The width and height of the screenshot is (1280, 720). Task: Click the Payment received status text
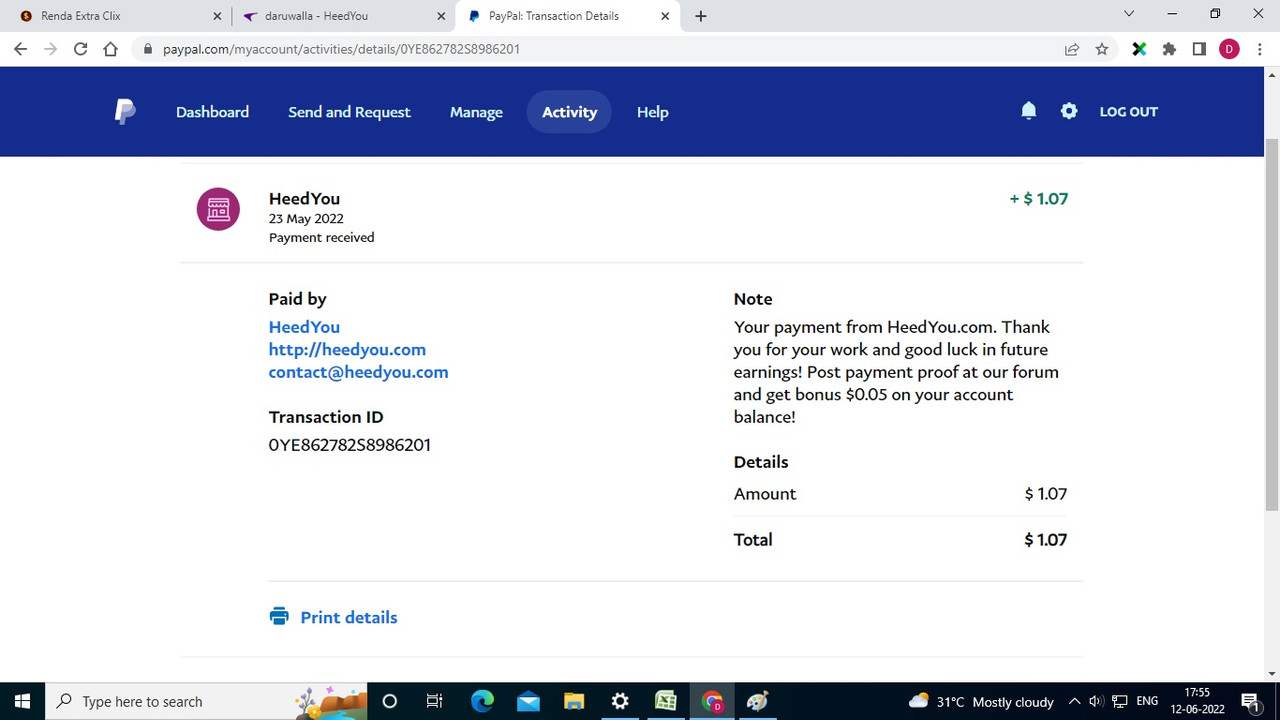click(321, 238)
